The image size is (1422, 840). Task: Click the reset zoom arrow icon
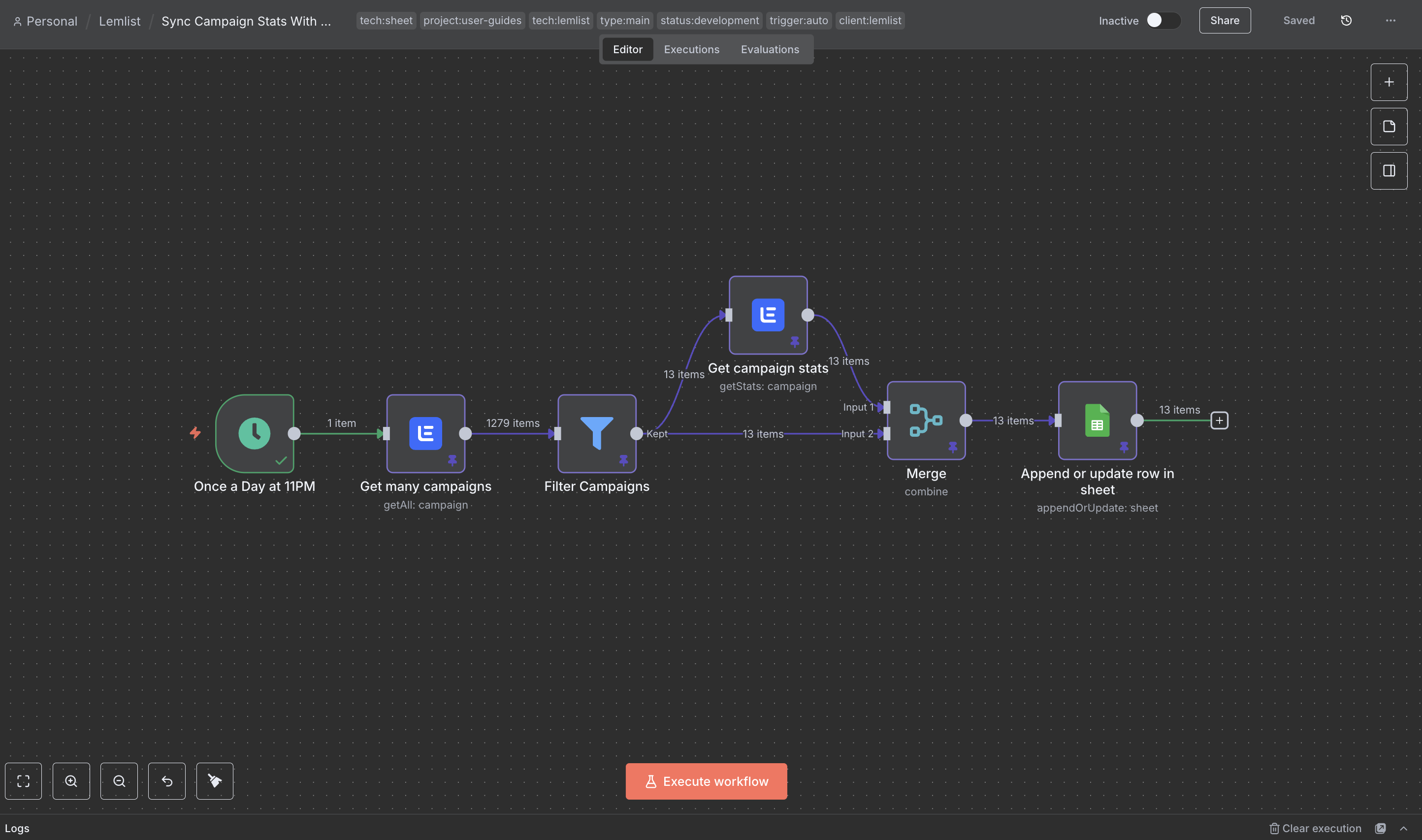point(167,781)
